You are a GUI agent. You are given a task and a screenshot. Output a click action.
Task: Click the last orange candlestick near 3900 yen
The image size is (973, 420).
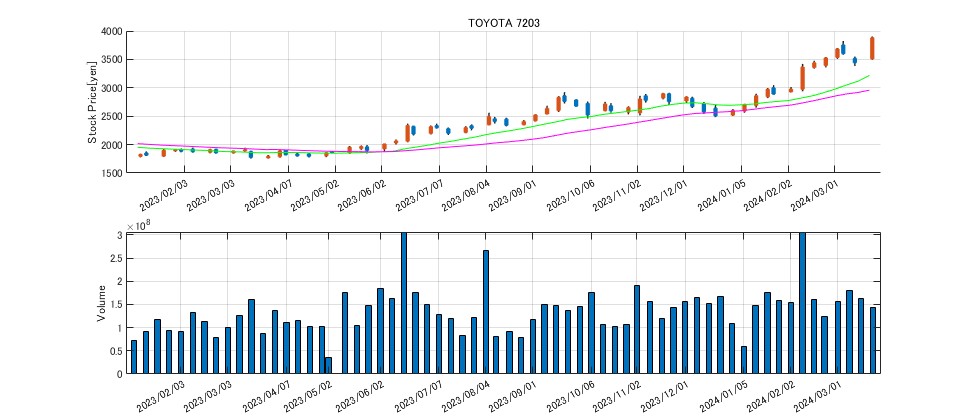click(x=872, y=48)
